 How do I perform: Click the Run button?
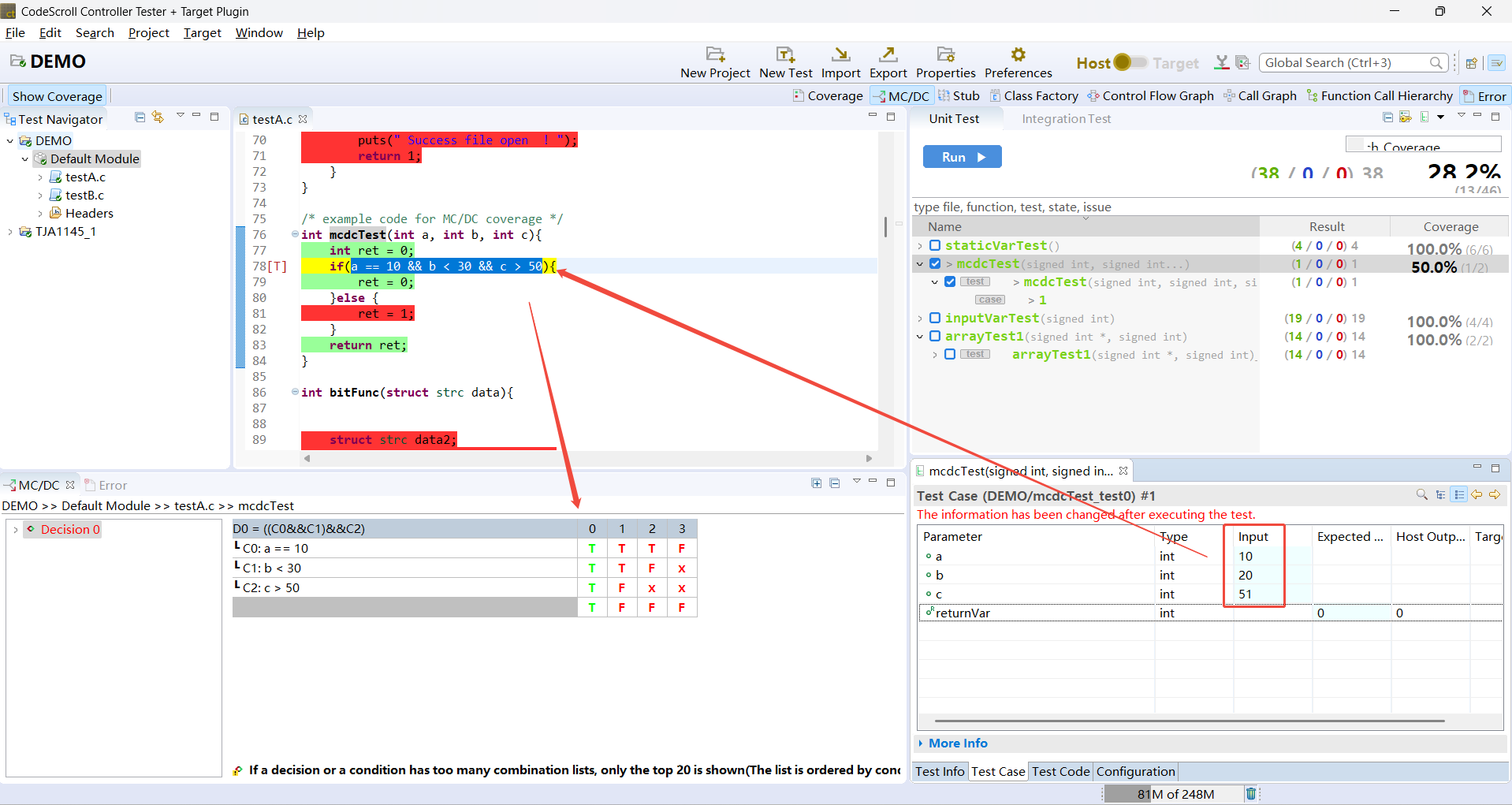tap(962, 157)
